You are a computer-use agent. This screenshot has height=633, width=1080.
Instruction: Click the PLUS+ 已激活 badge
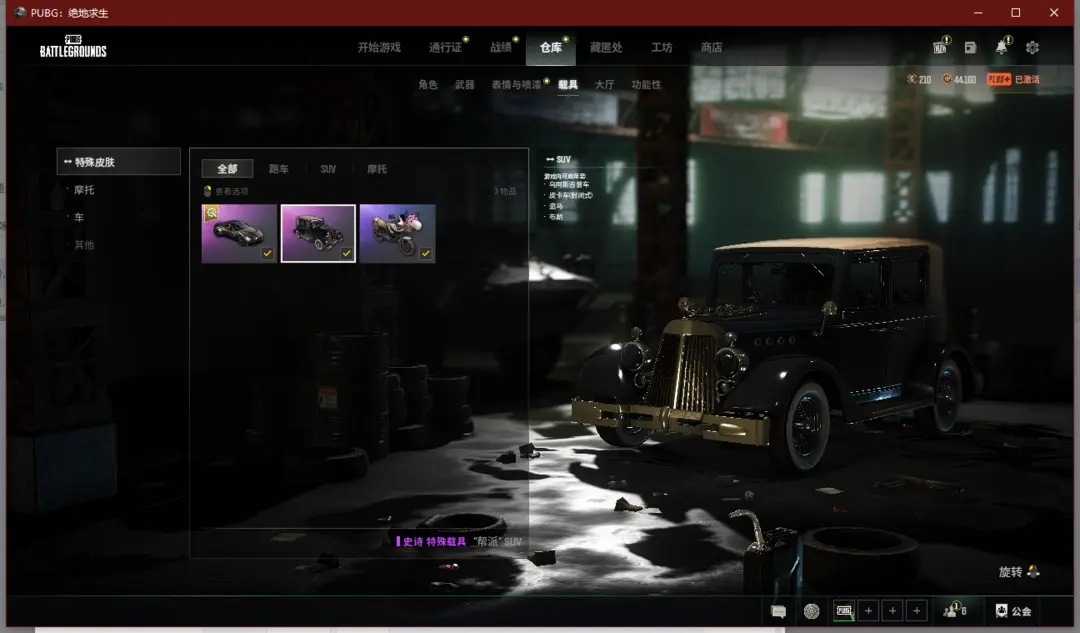click(x=1013, y=79)
